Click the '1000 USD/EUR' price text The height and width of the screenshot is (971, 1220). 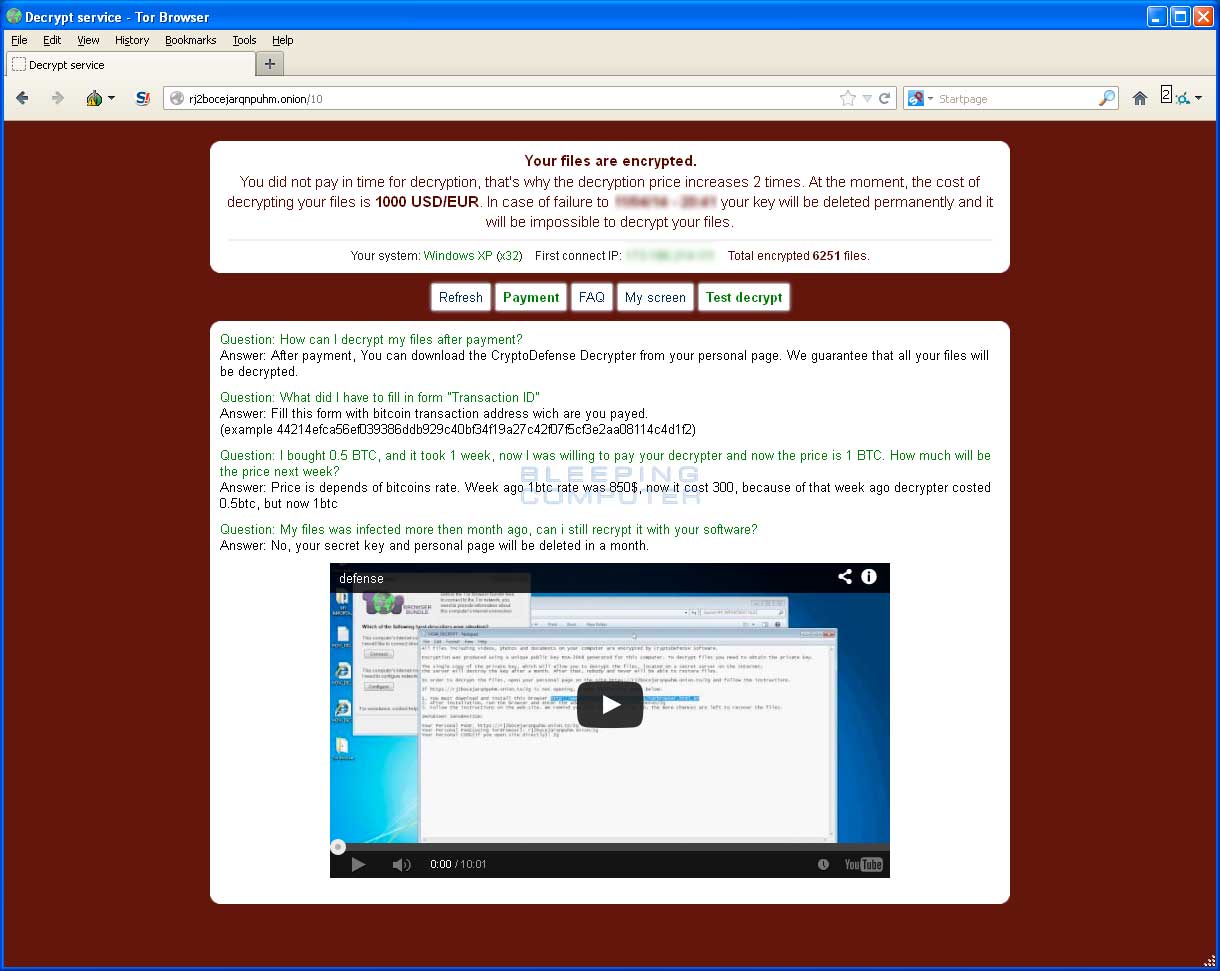(x=425, y=202)
